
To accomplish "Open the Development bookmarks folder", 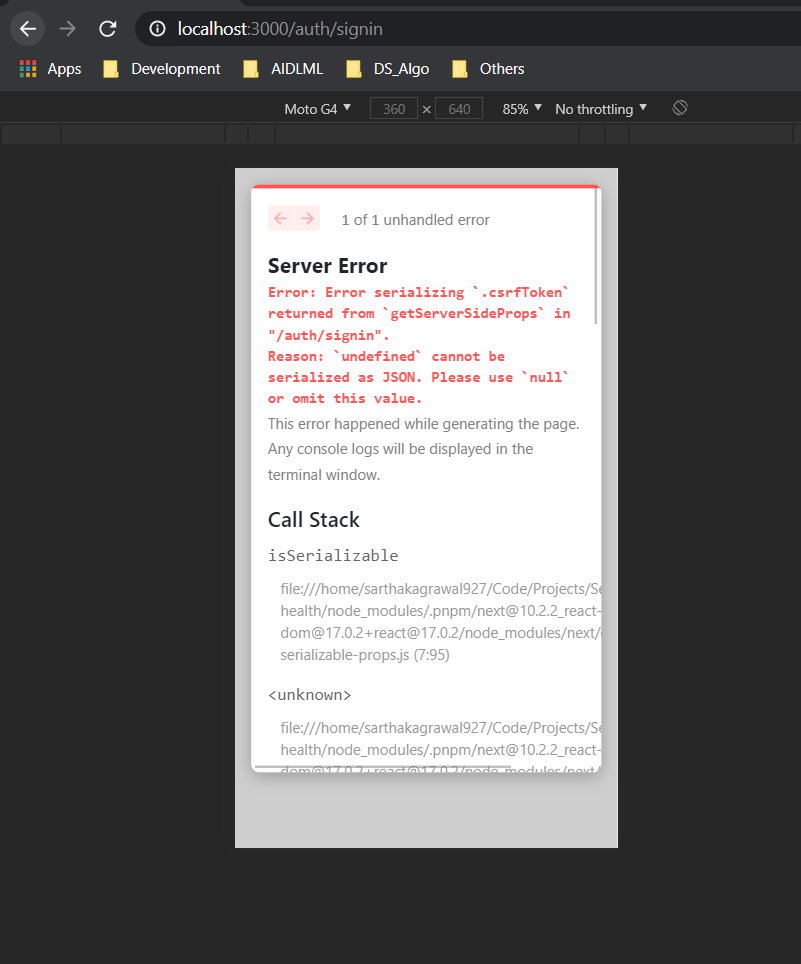I will click(175, 68).
